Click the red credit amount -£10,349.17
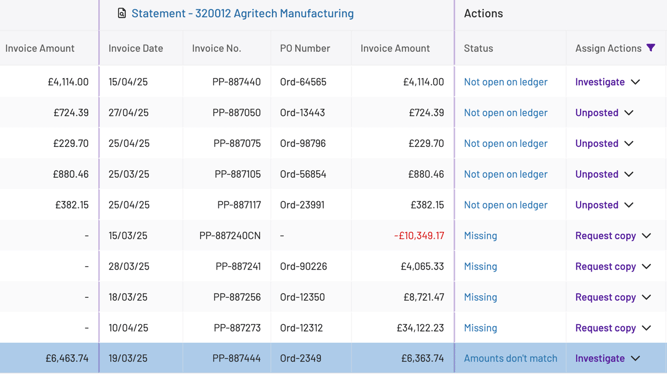Screen dimensions: 667x375 [419, 236]
